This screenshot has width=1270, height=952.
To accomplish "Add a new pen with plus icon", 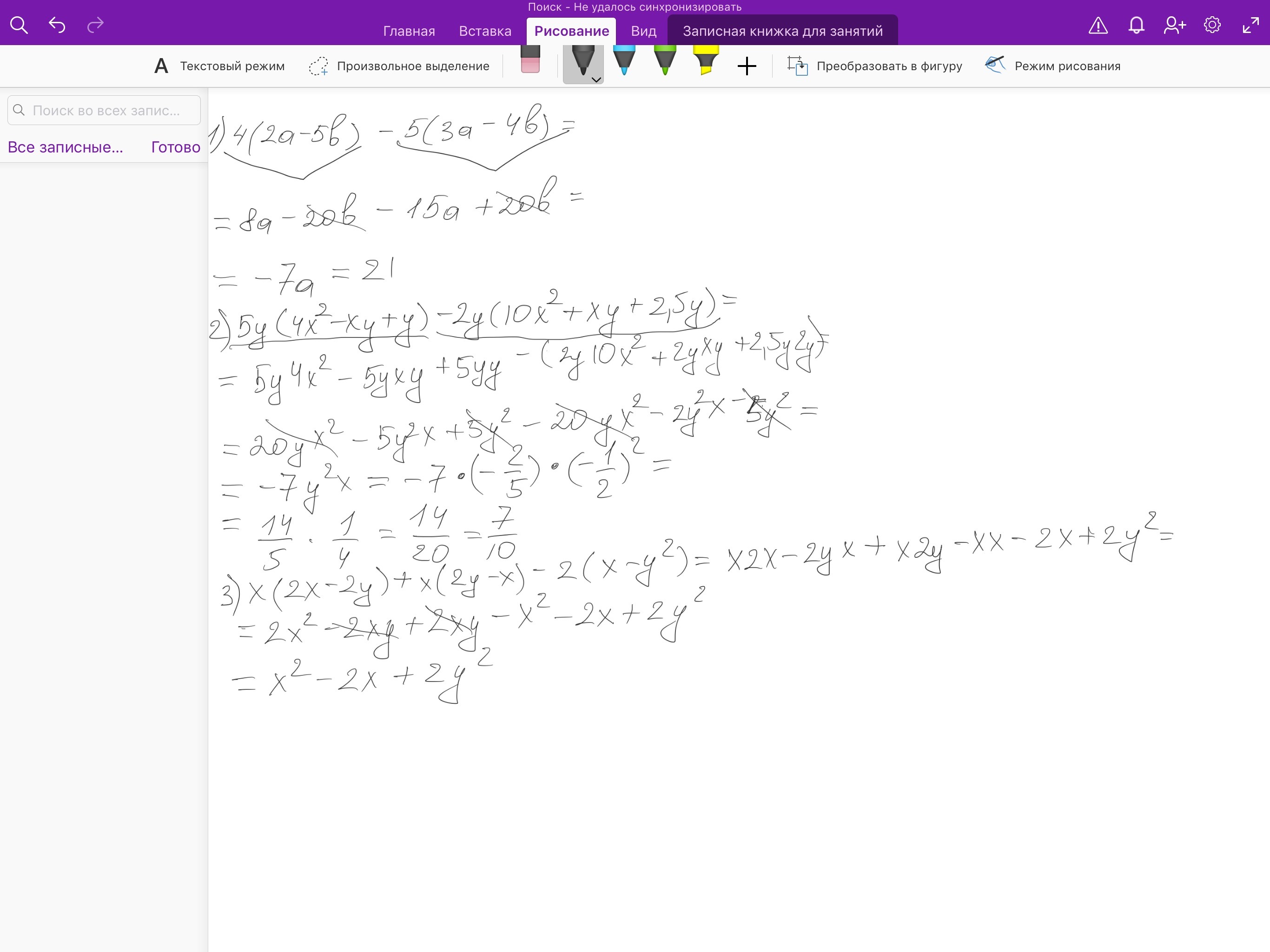I will pos(747,66).
